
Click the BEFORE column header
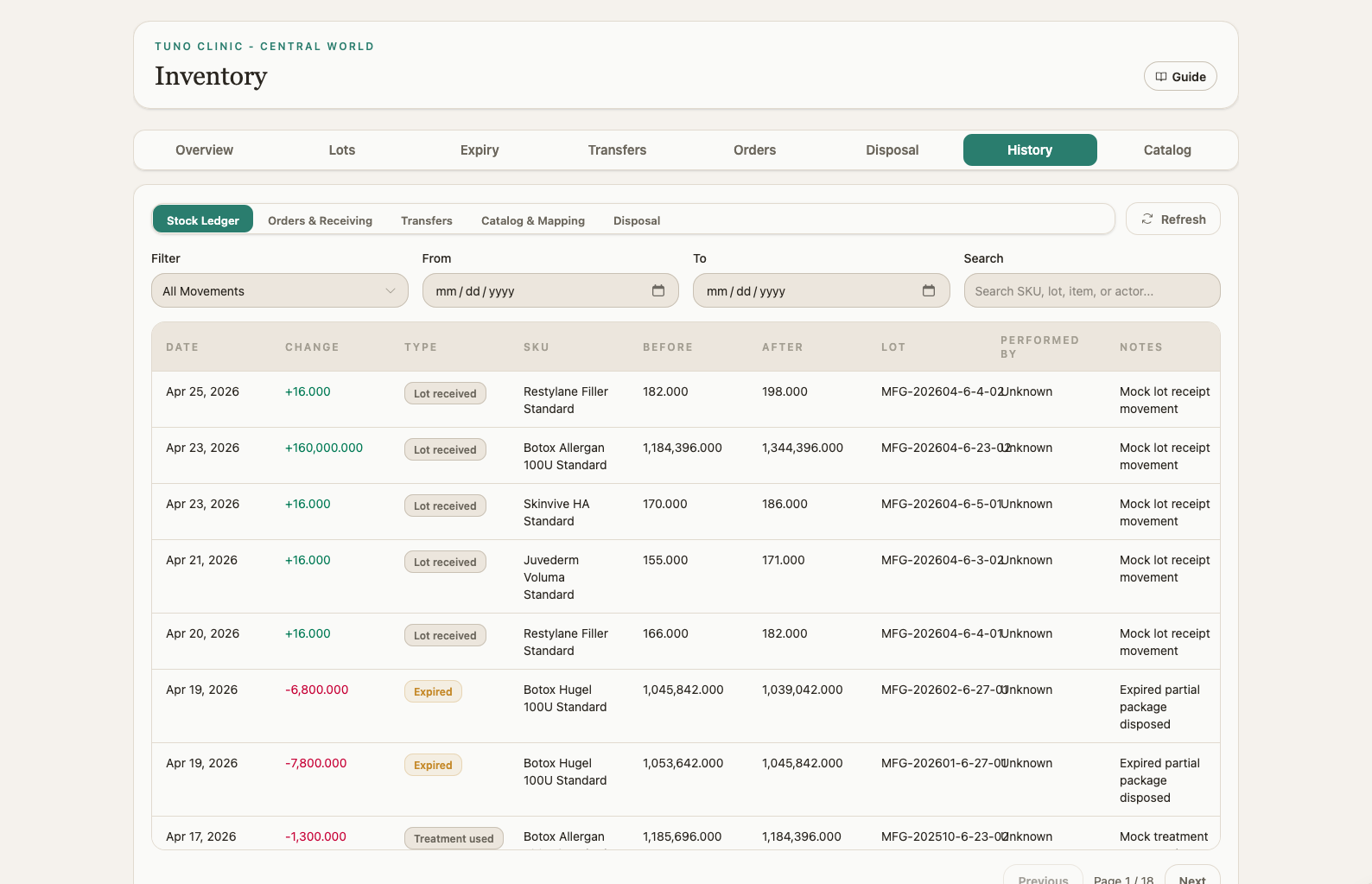(668, 347)
